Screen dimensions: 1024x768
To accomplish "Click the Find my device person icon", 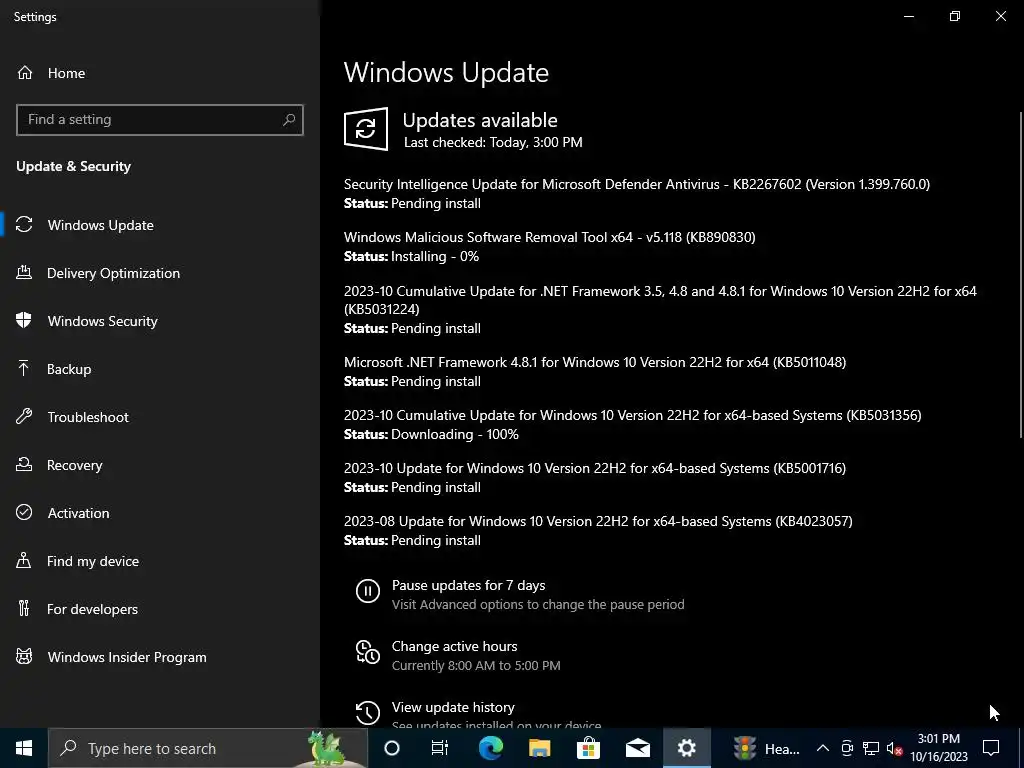I will [24, 560].
